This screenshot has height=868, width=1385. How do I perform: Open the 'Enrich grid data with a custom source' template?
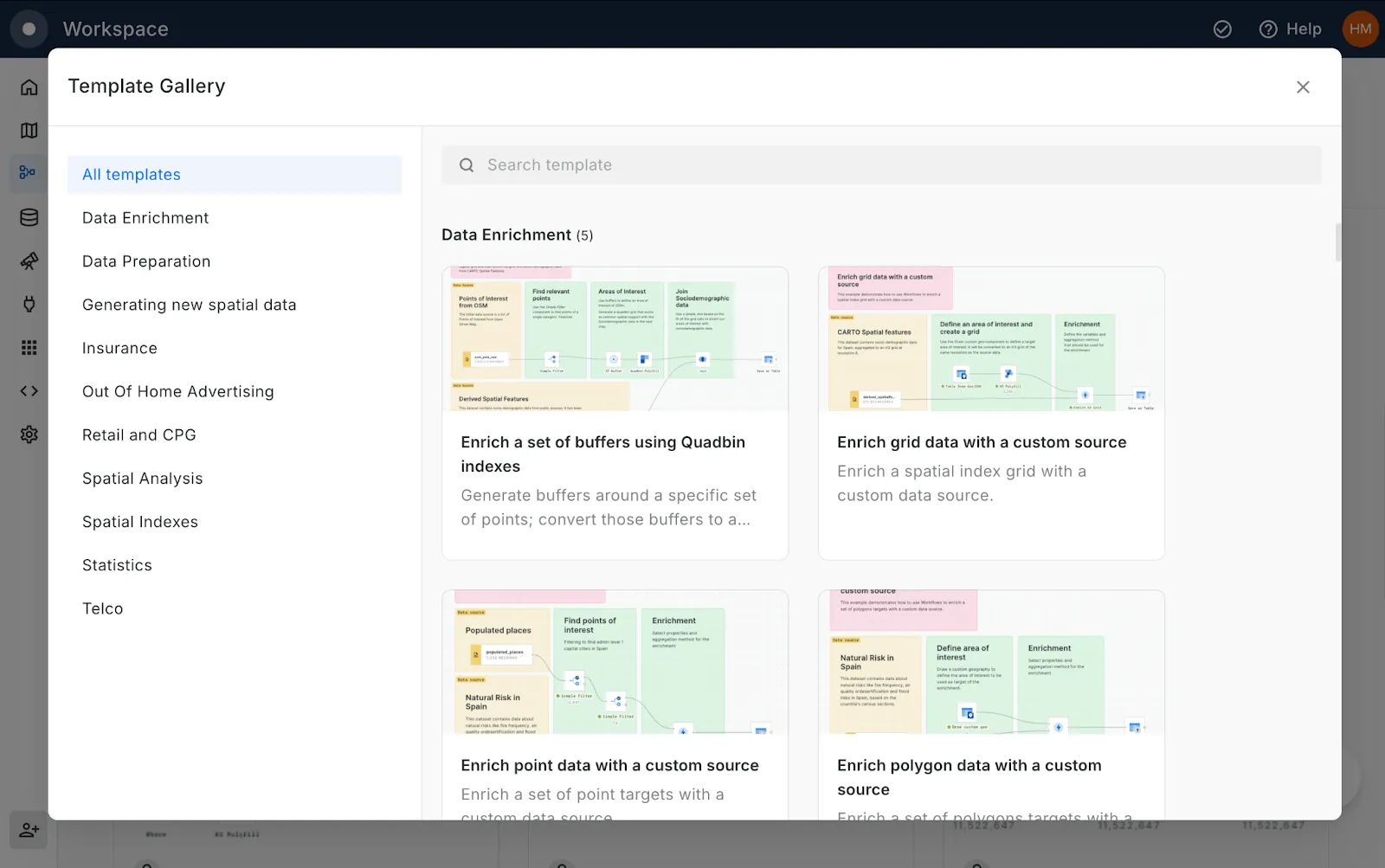click(x=991, y=413)
